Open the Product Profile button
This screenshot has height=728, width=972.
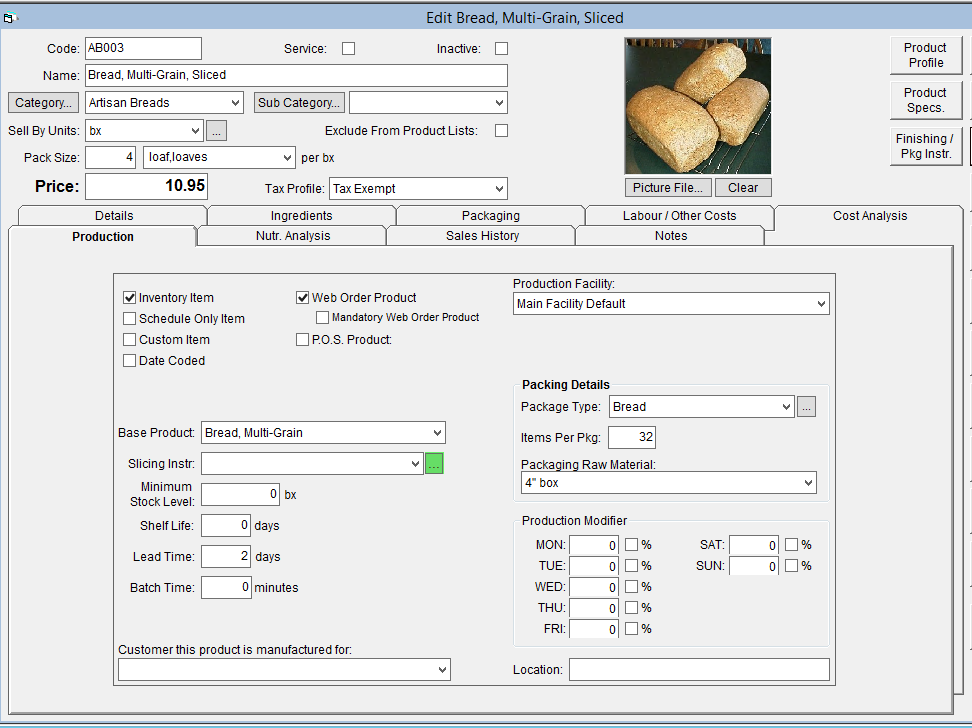click(926, 55)
